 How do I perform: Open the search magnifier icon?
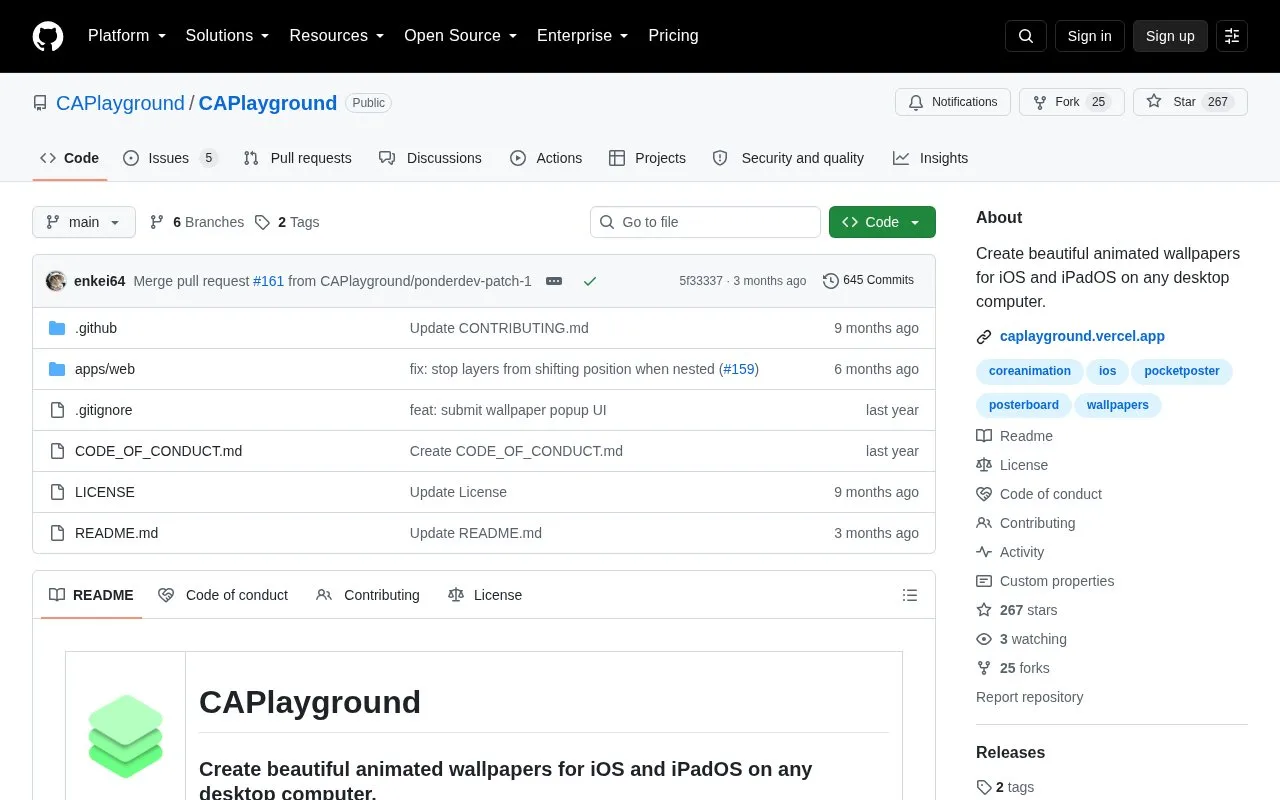pos(1026,36)
